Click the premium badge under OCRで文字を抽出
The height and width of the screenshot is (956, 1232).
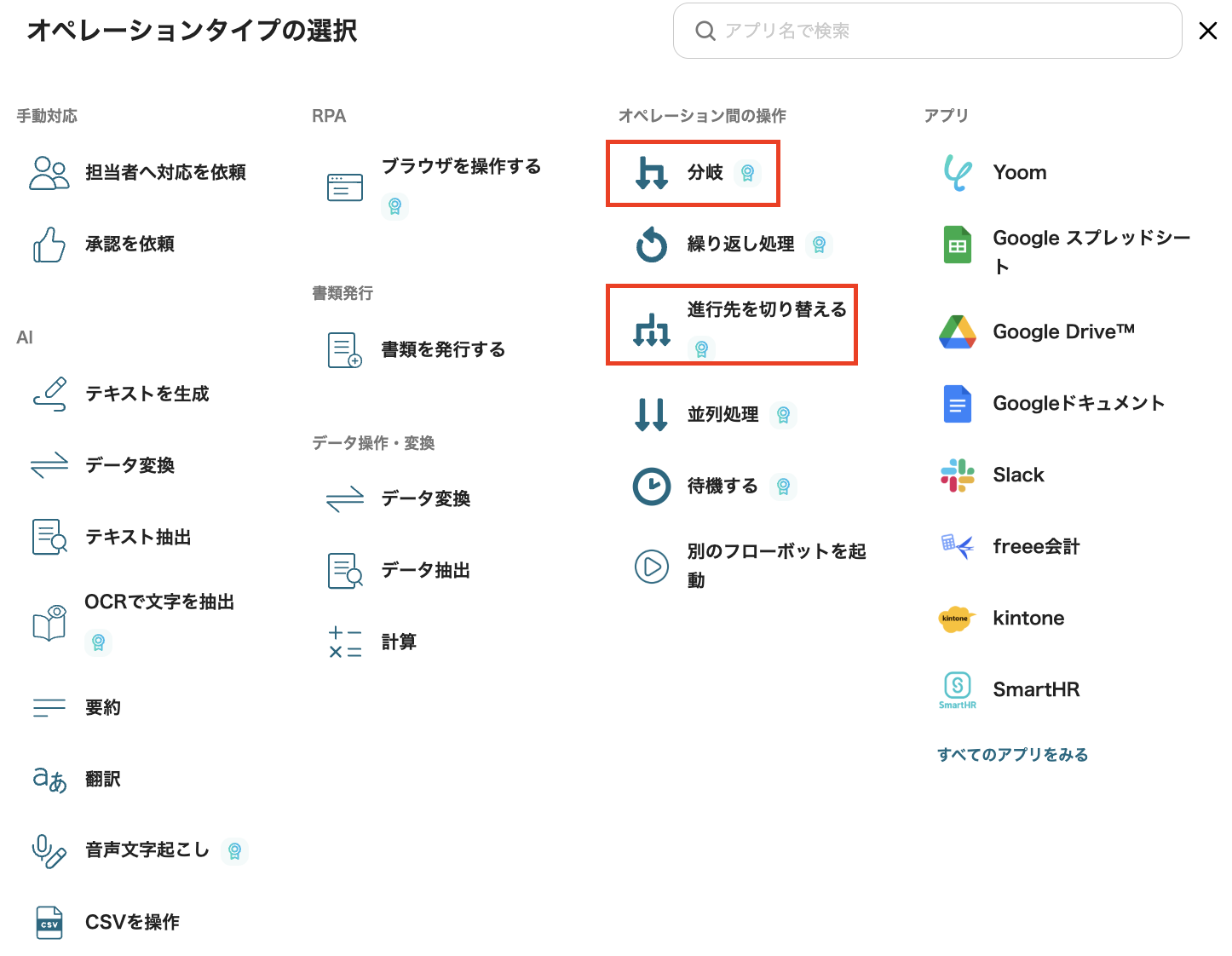99,642
